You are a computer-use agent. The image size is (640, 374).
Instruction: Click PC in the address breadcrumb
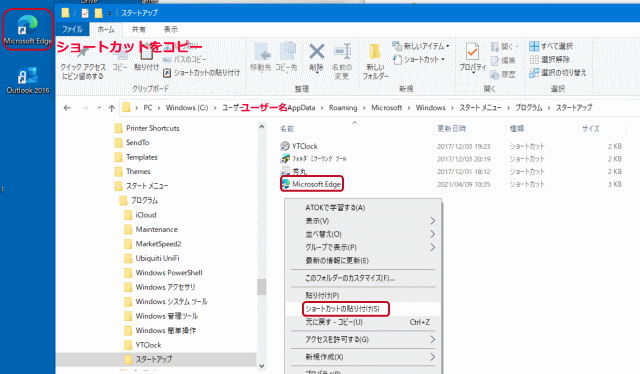(148, 108)
